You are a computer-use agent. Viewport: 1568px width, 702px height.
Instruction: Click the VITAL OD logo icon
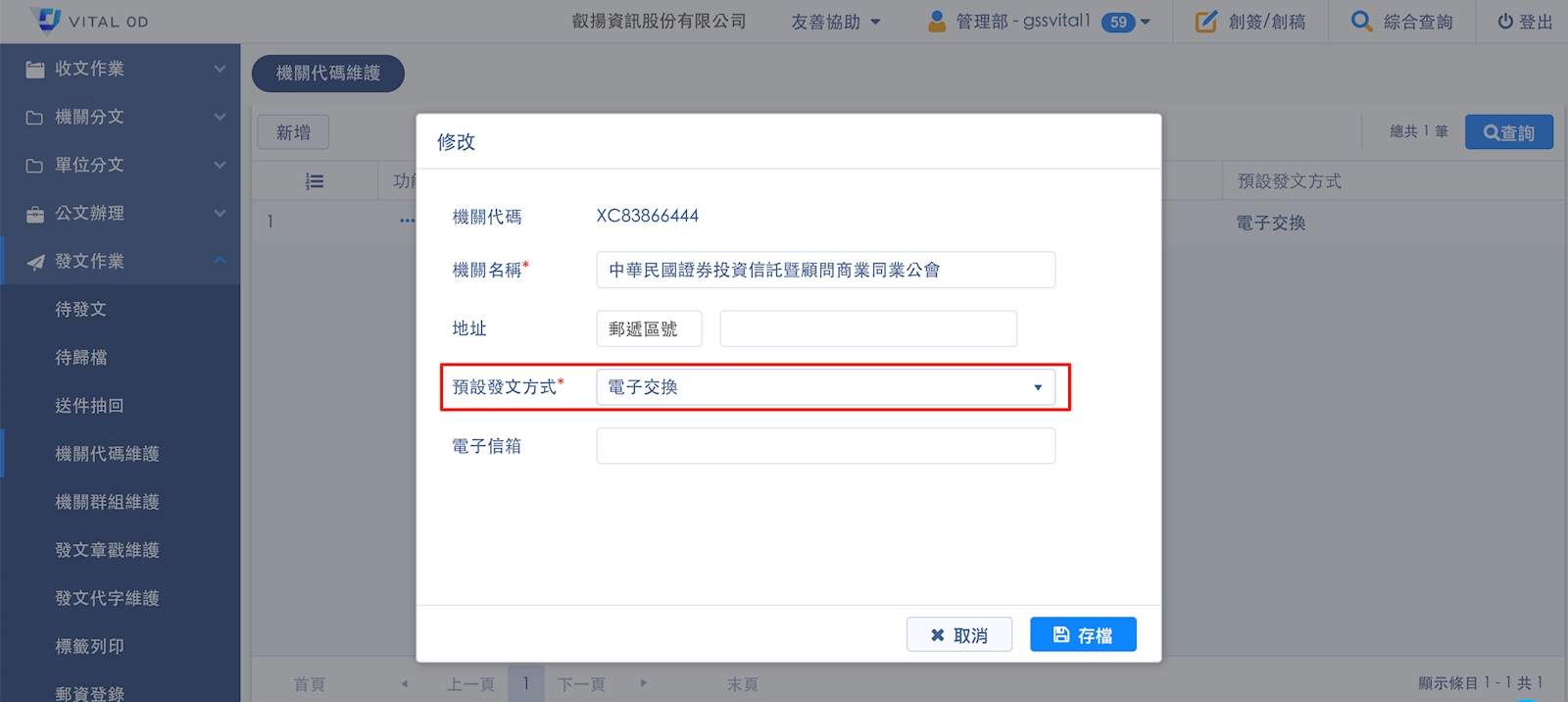(x=46, y=20)
